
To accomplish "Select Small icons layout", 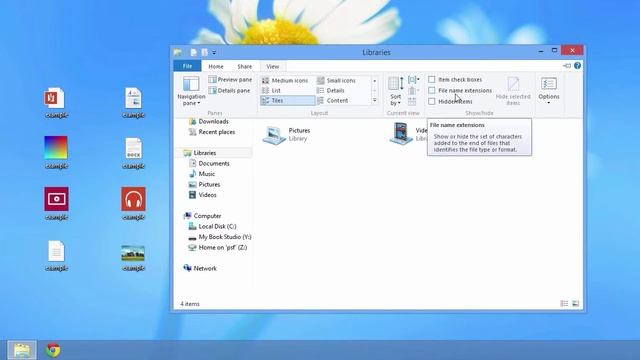I will [x=336, y=80].
